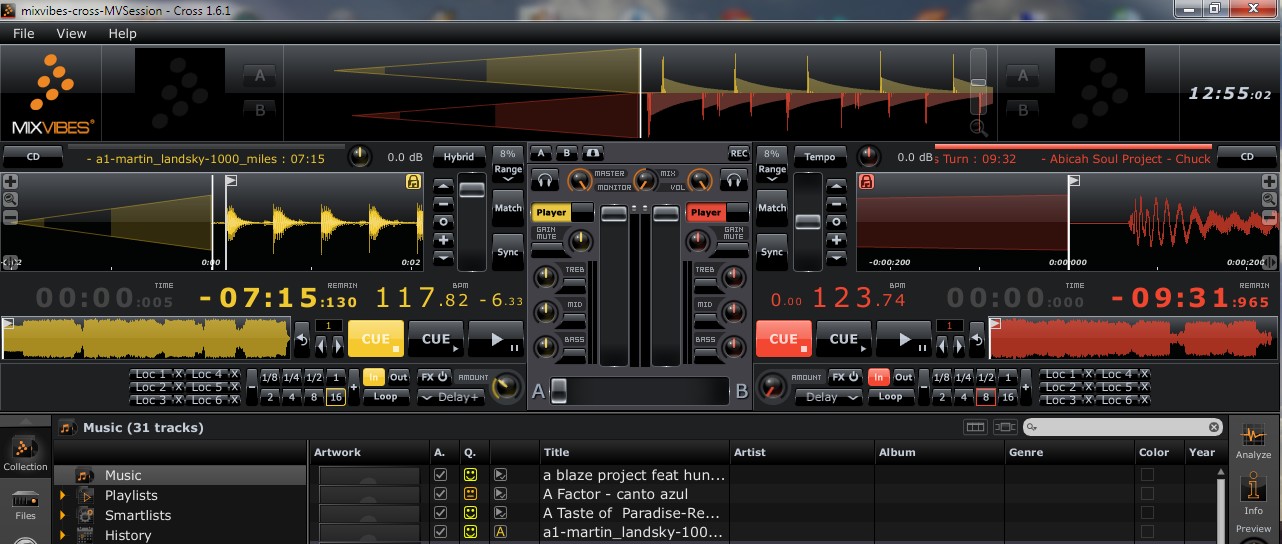Uncheck analyzed checkbox for a blaze project row

[440, 475]
